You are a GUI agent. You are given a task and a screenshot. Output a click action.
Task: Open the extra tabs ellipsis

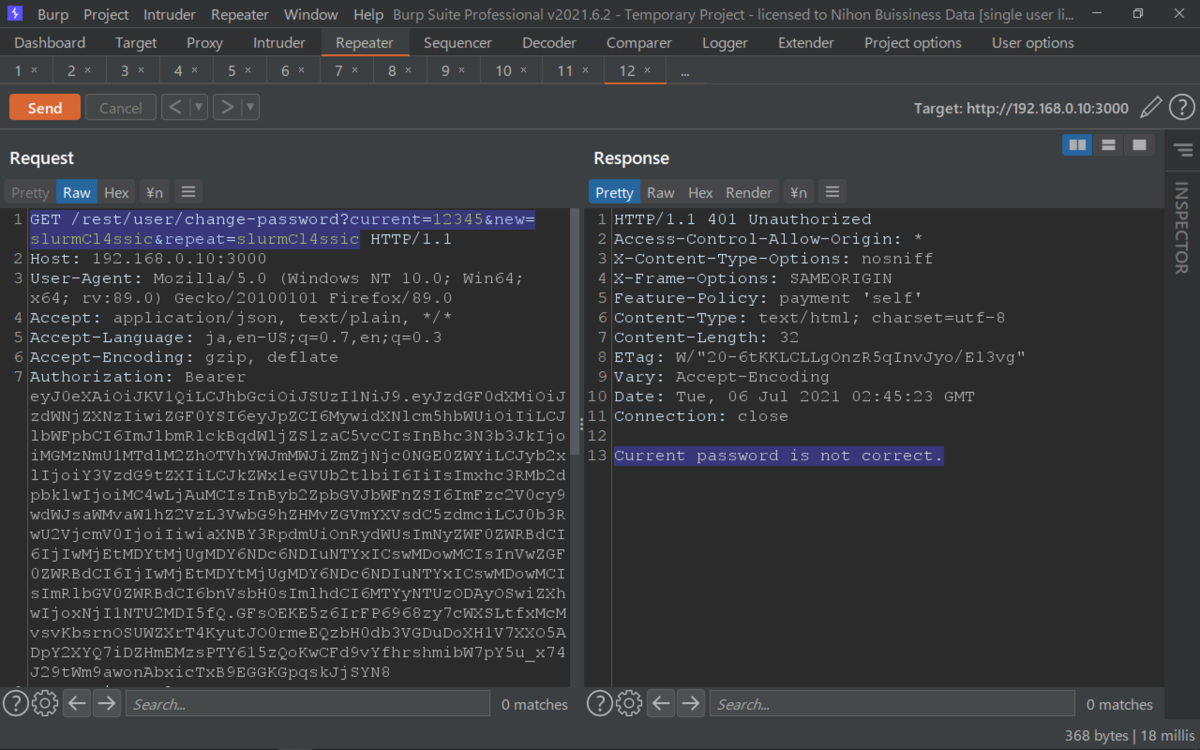pos(685,71)
